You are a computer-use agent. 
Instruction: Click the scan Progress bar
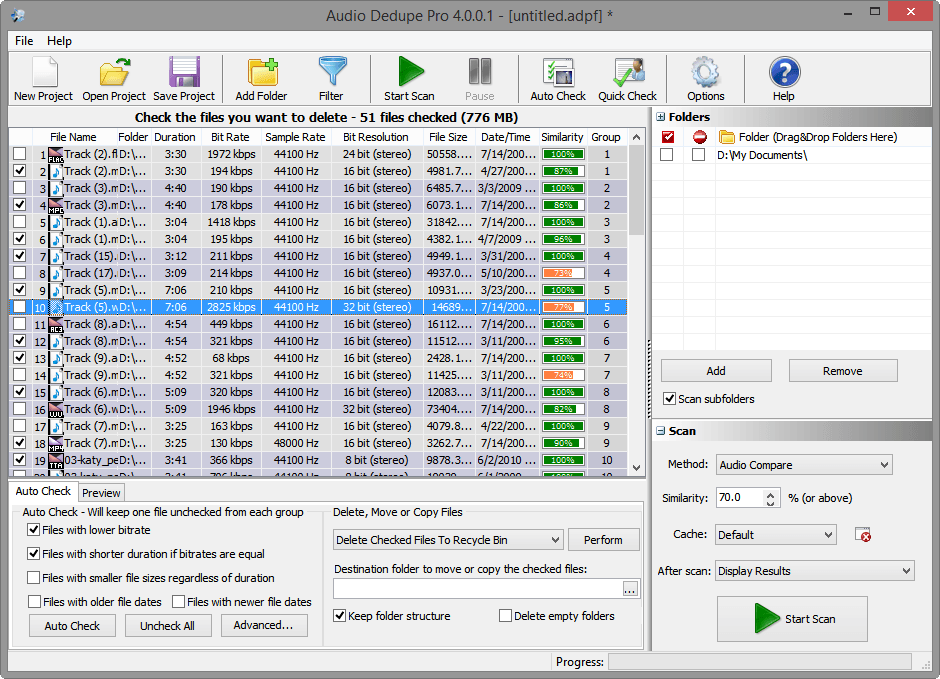point(760,662)
